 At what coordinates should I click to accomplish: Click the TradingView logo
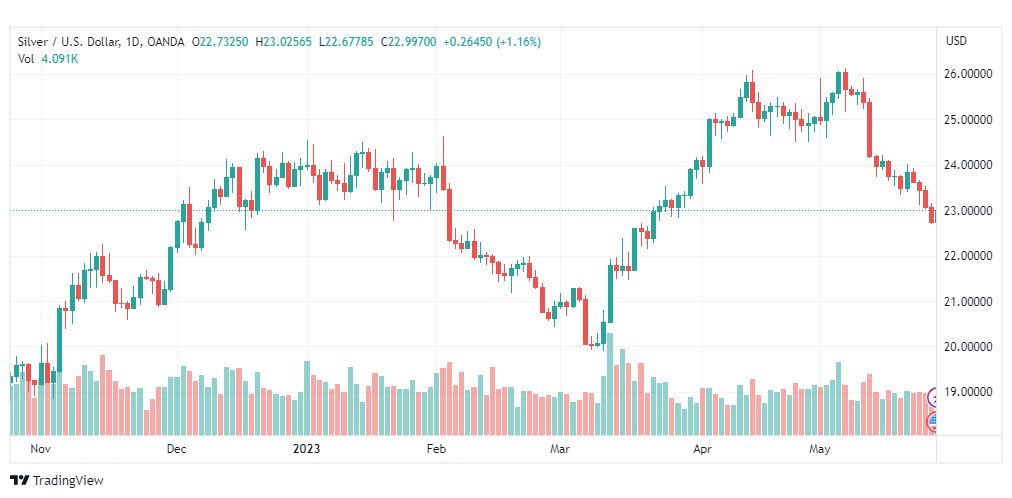pos(57,481)
